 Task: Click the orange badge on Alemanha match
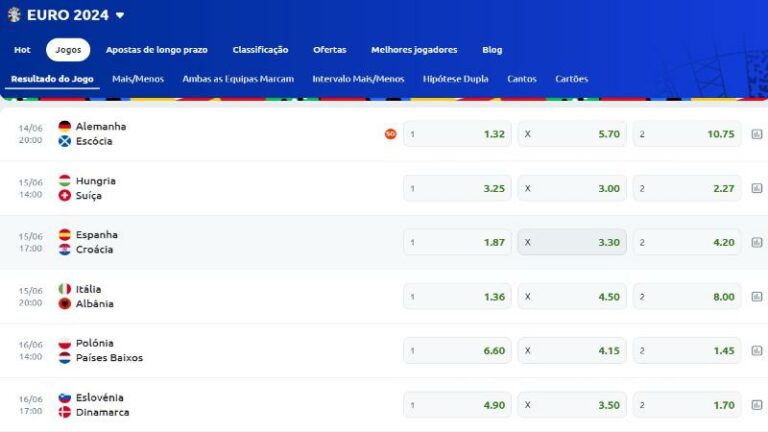point(390,134)
